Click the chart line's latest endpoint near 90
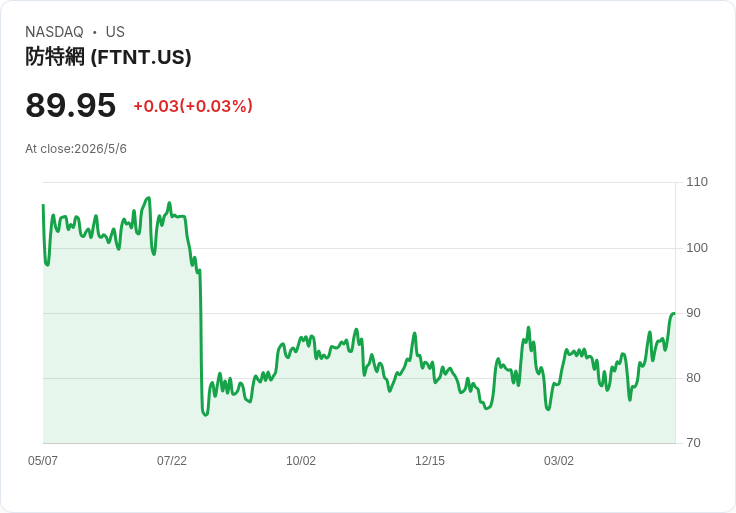The image size is (736, 513). tap(674, 313)
